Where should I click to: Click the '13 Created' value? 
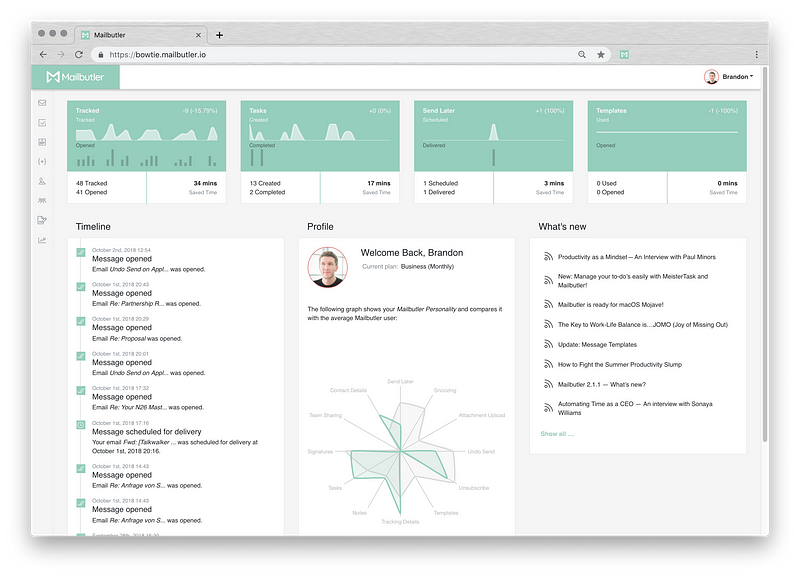pyautogui.click(x=265, y=183)
